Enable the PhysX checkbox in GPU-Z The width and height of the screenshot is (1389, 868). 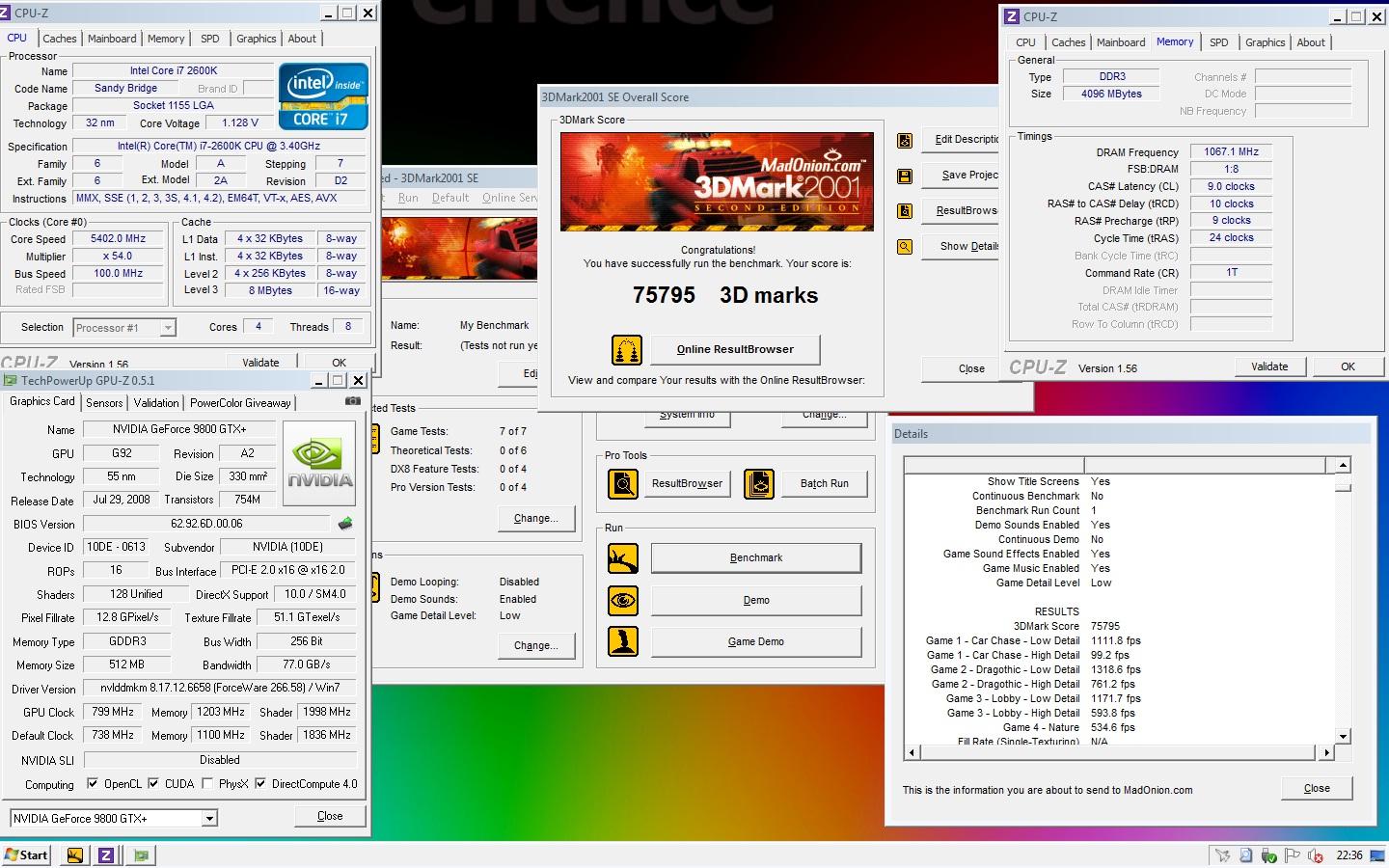(x=207, y=783)
